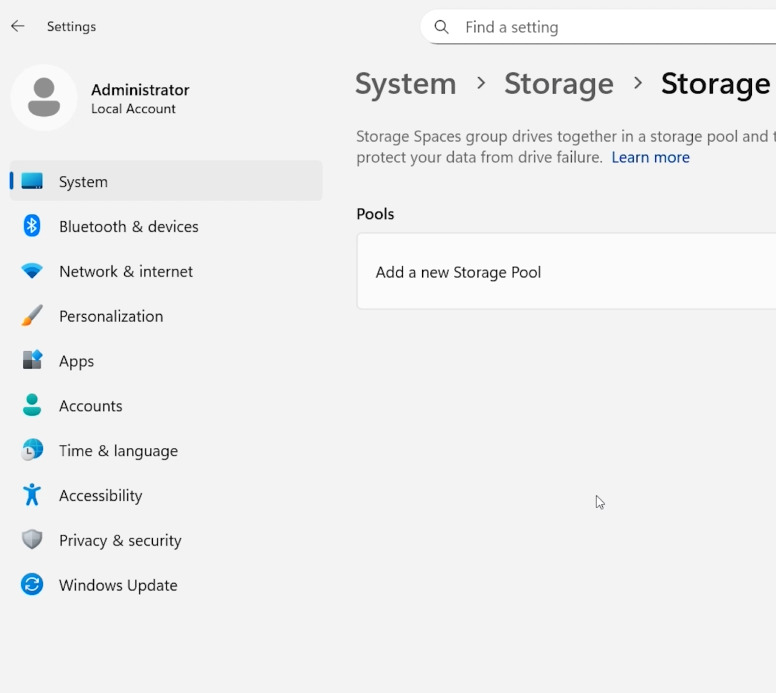The height and width of the screenshot is (693, 776).
Task: Open System settings category
Action: pyautogui.click(x=166, y=181)
